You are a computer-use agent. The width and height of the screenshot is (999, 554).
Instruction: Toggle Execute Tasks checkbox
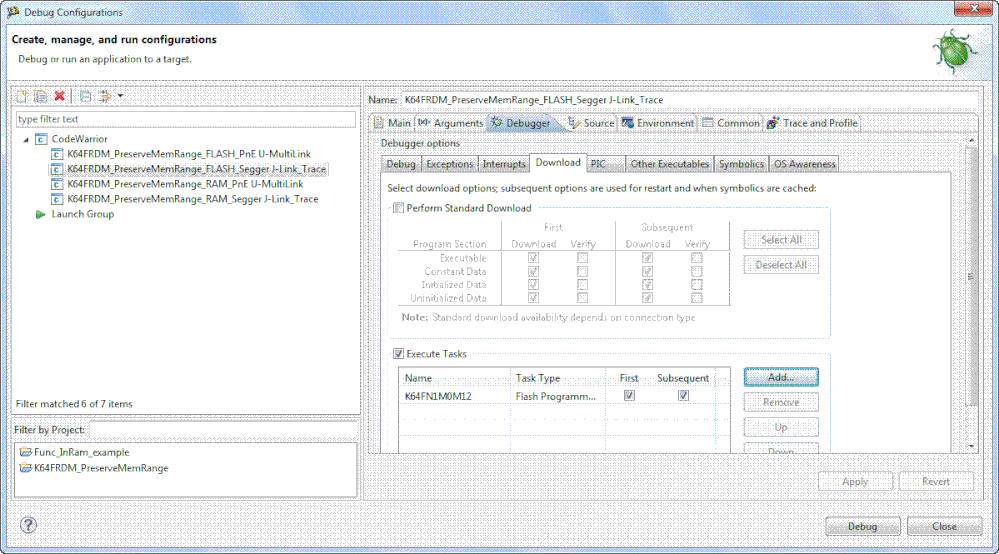pos(398,354)
